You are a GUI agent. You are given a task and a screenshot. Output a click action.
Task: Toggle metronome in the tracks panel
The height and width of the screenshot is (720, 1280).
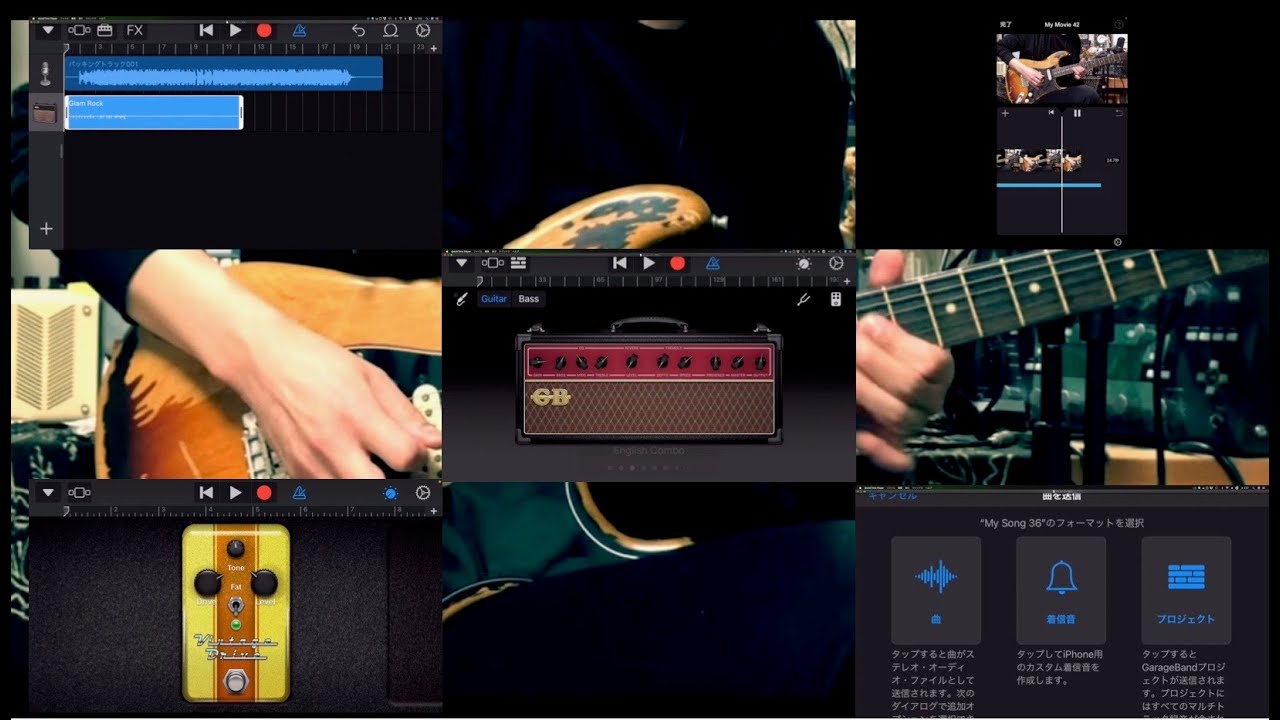tap(300, 30)
